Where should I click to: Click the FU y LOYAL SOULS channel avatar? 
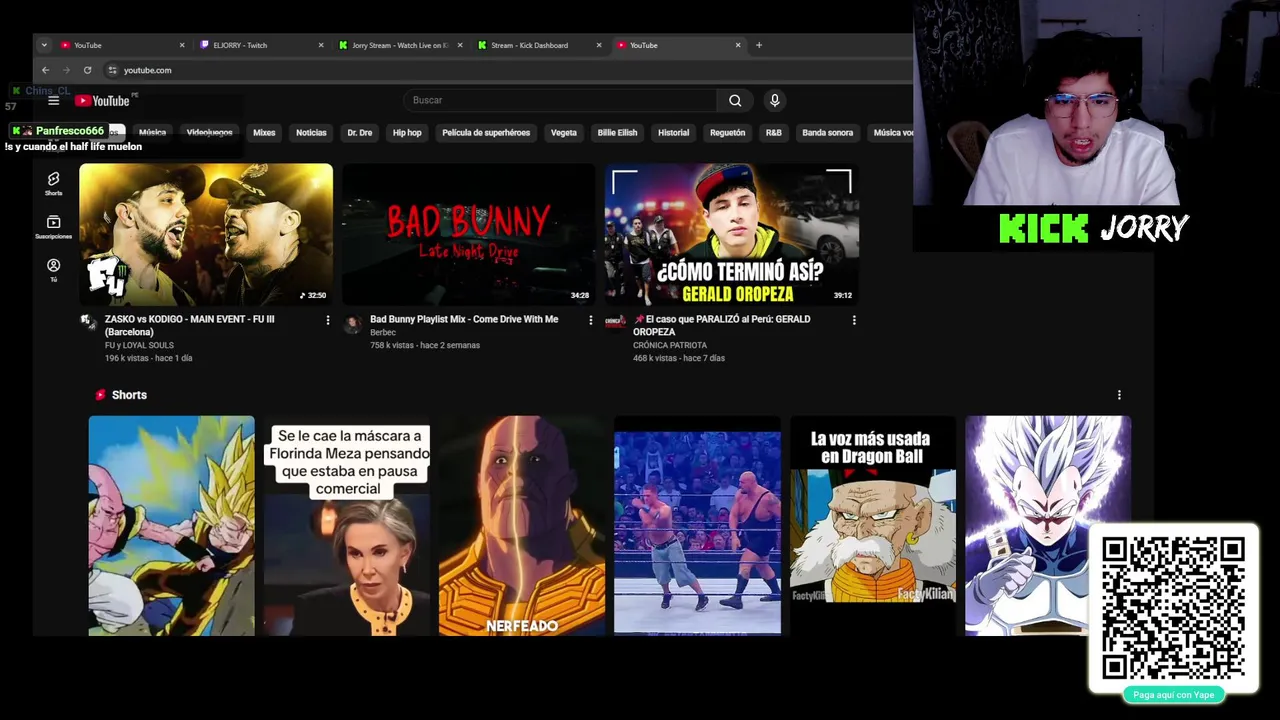click(x=88, y=322)
